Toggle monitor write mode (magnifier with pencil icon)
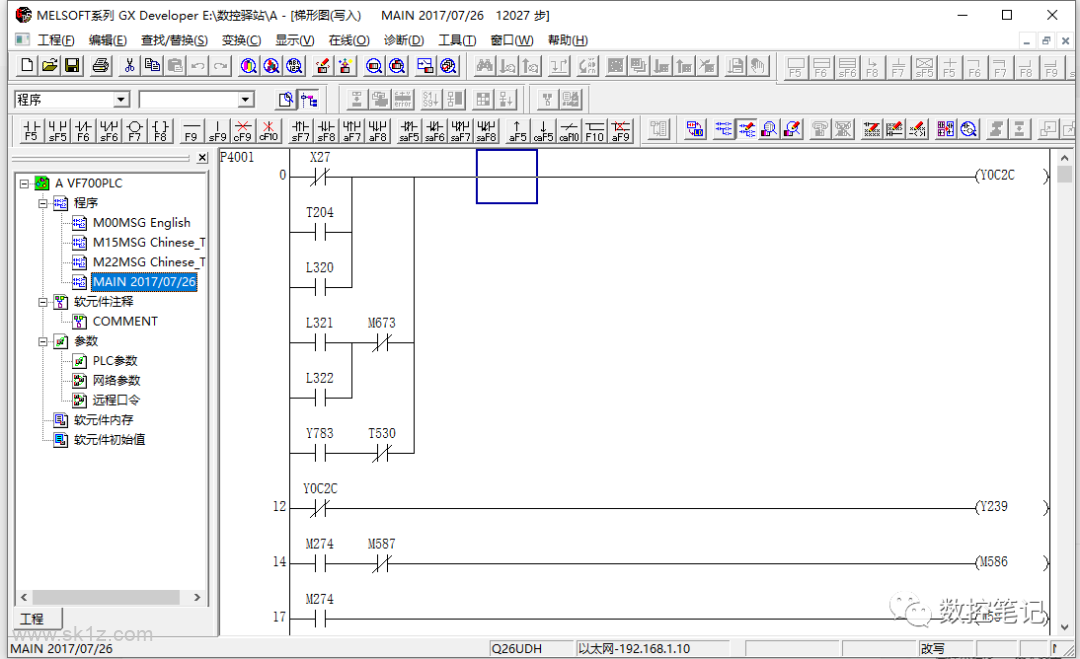The width and height of the screenshot is (1080, 659). [793, 129]
